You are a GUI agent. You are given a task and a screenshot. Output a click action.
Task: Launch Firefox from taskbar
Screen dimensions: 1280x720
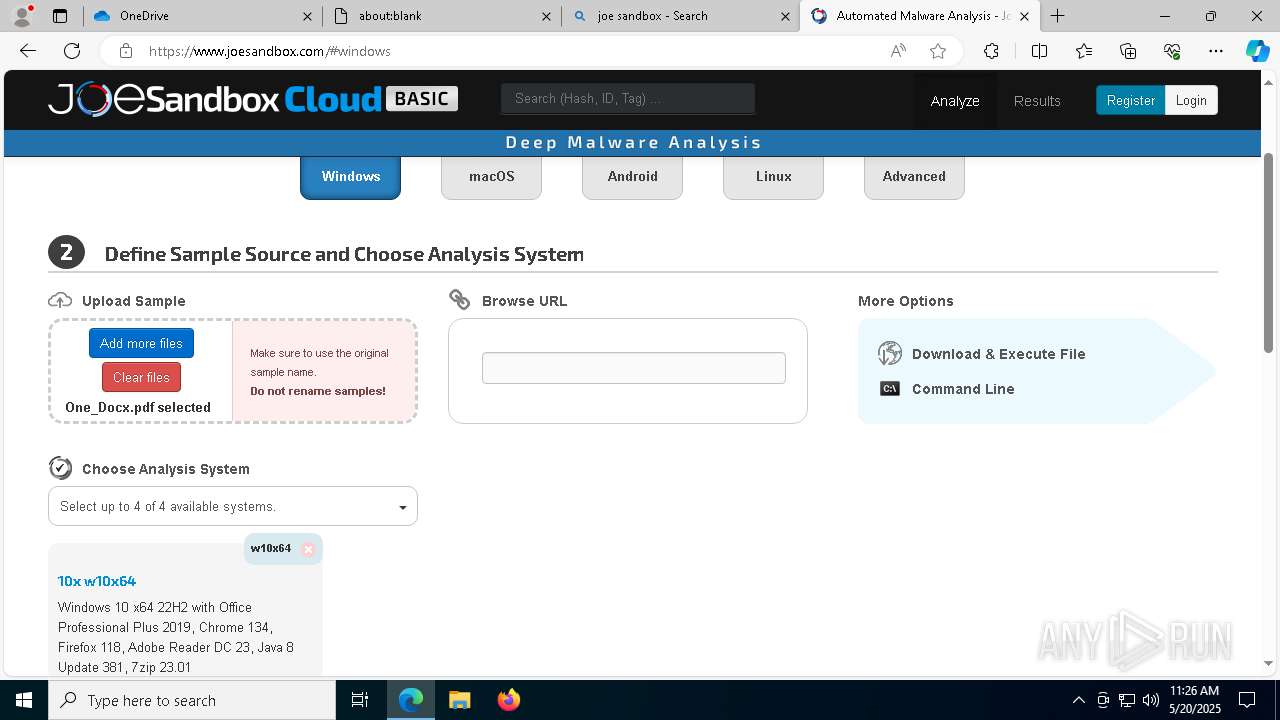[x=508, y=700]
